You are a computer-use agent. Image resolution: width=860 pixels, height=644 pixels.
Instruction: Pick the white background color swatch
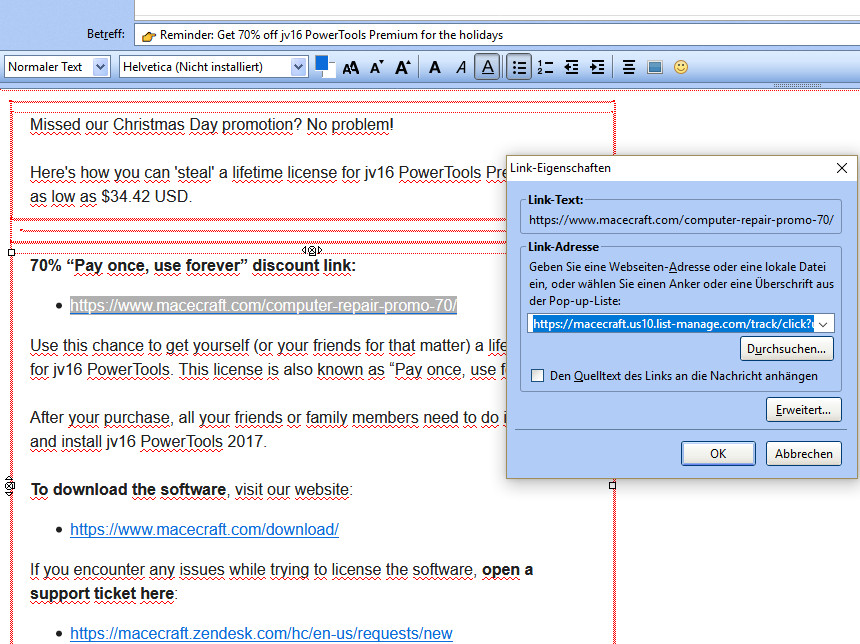pyautogui.click(x=330, y=73)
